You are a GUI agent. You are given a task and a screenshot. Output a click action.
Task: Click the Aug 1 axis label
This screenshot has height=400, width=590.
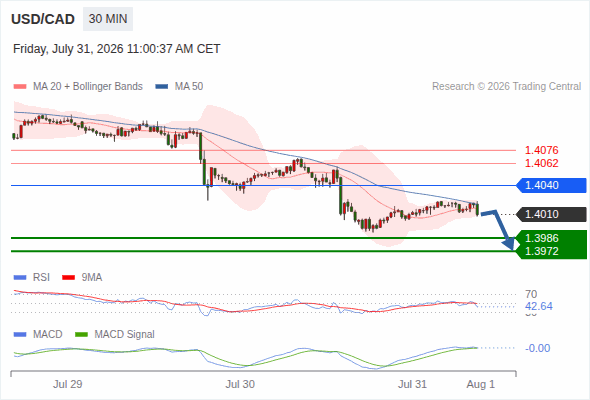(x=481, y=384)
